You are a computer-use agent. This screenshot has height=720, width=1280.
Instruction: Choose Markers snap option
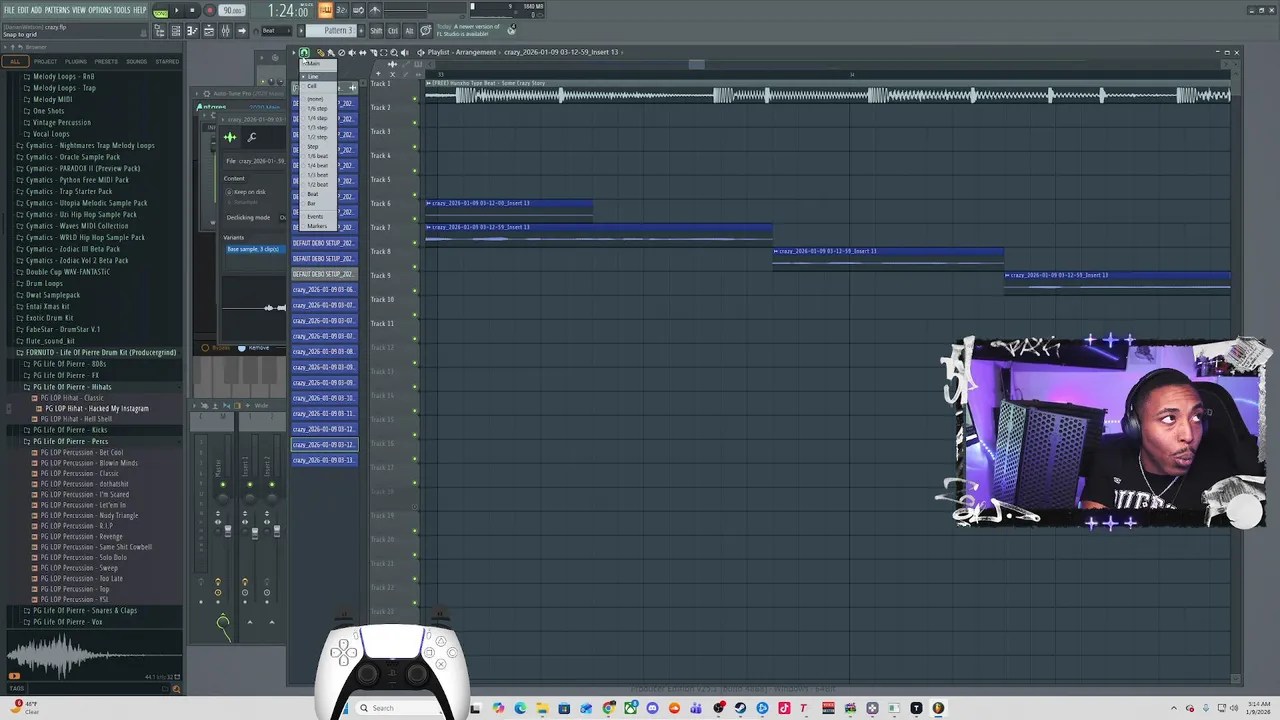317,226
